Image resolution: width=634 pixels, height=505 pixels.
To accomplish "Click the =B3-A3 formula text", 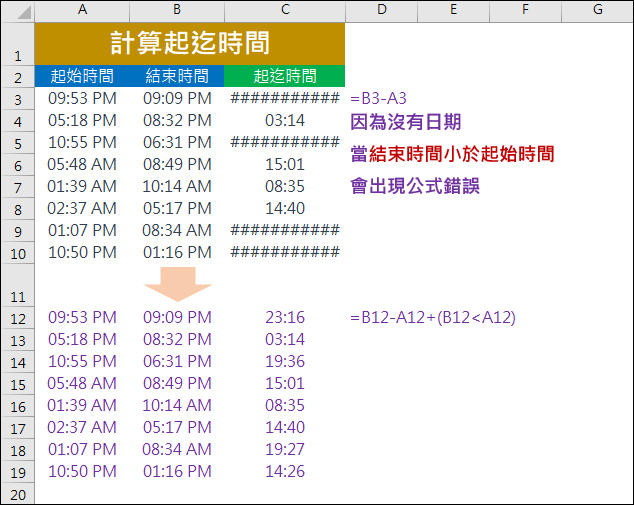I will point(378,98).
